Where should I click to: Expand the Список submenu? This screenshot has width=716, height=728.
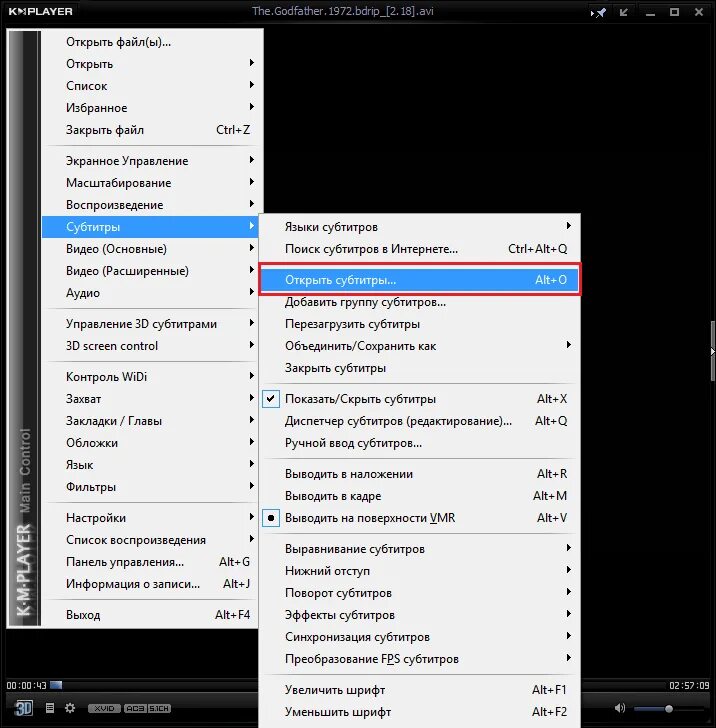pyautogui.click(x=150, y=86)
